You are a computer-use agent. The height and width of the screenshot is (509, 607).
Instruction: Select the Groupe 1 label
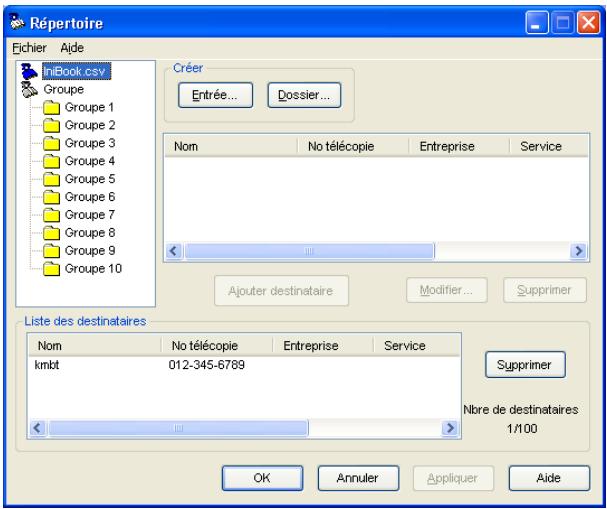click(x=89, y=107)
